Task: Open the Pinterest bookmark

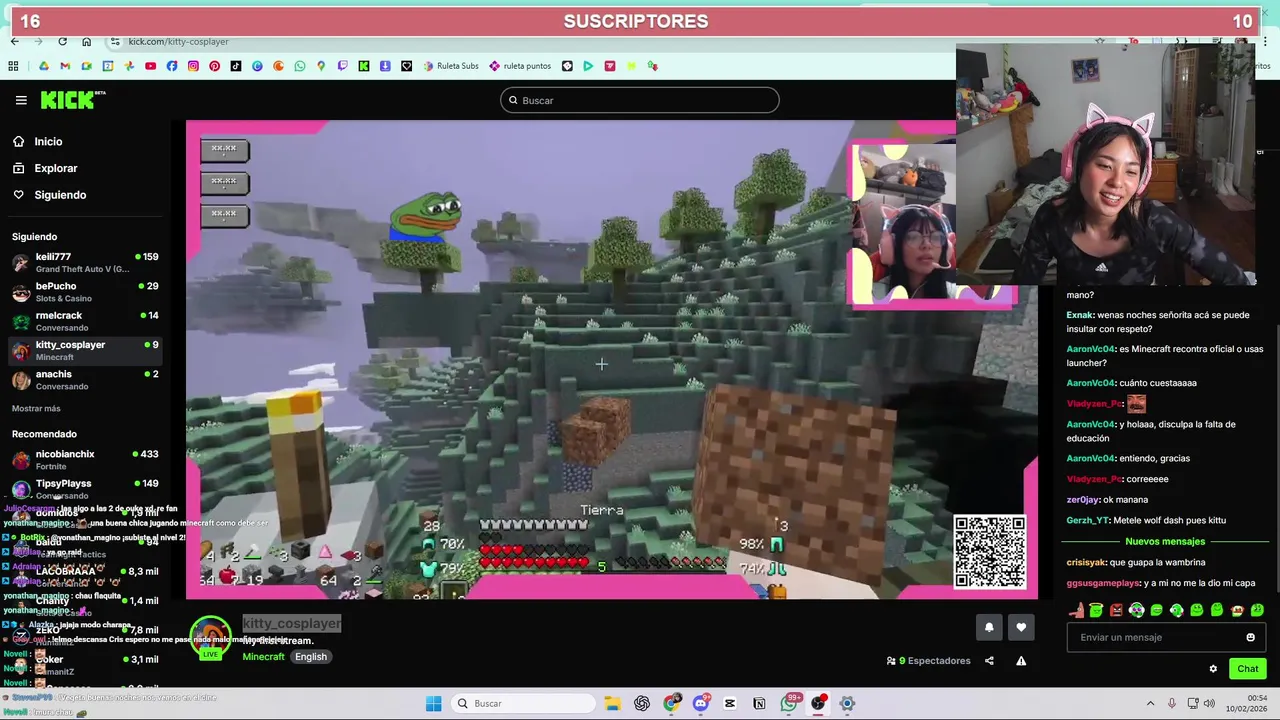Action: [214, 66]
